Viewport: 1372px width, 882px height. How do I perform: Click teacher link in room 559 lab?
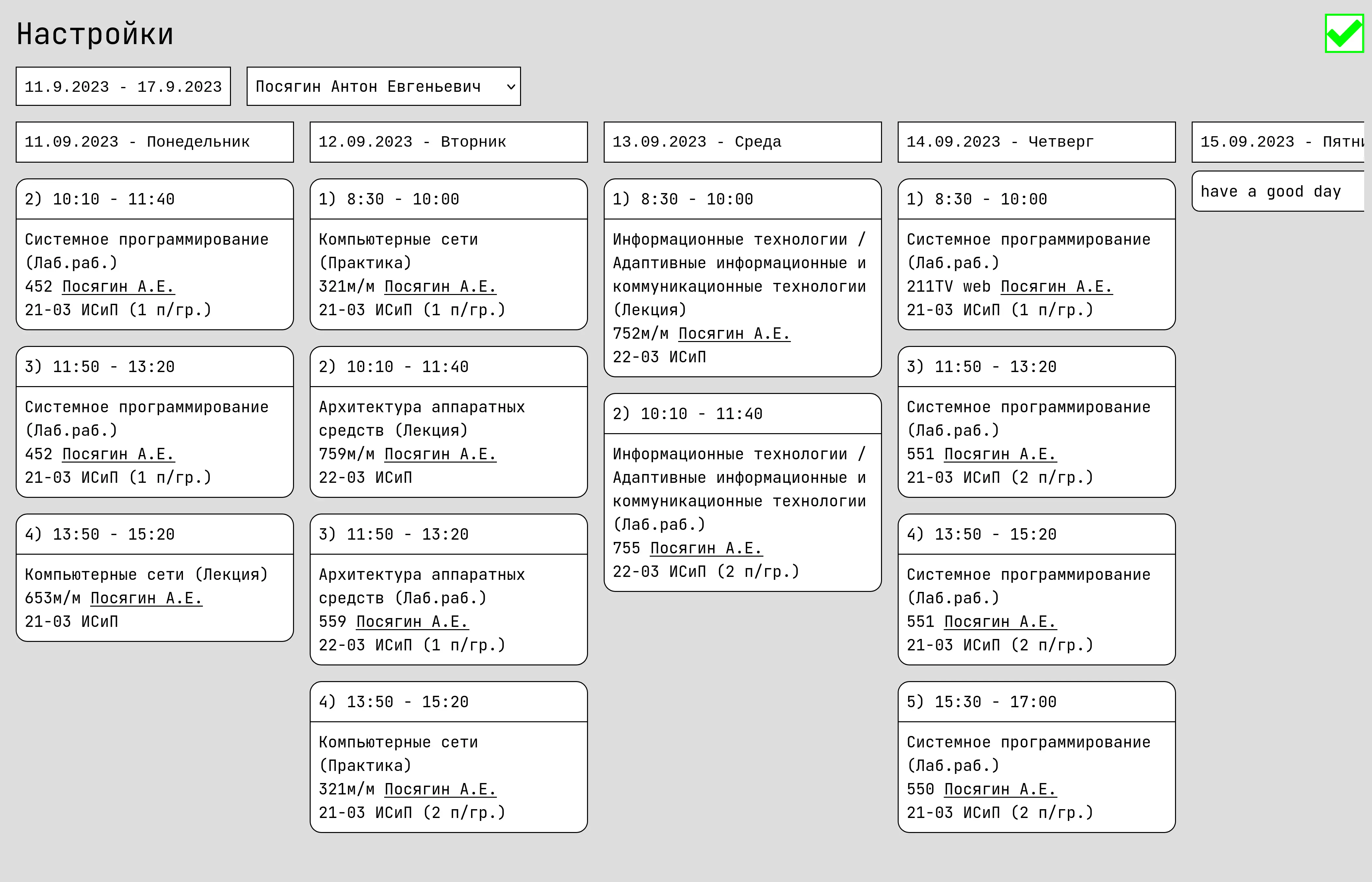(412, 621)
